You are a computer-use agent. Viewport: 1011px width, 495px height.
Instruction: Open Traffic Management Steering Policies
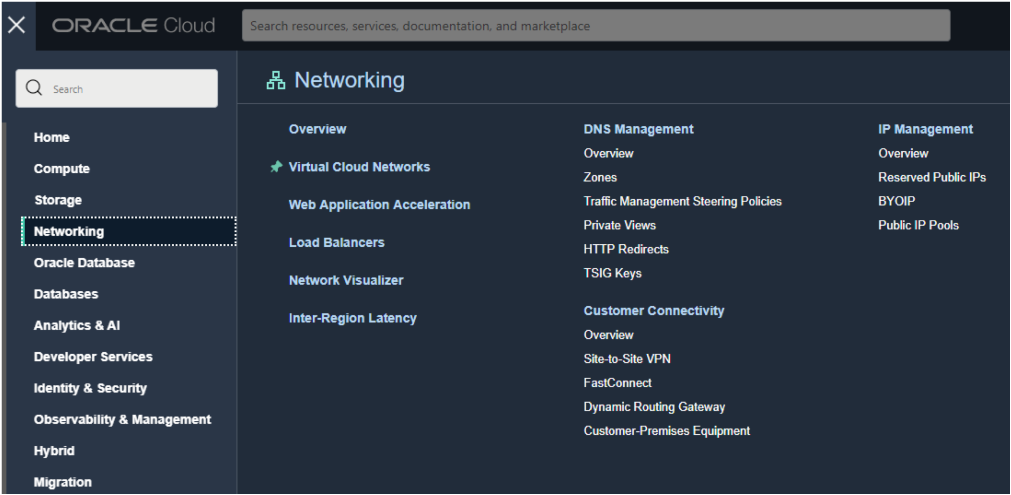(682, 201)
